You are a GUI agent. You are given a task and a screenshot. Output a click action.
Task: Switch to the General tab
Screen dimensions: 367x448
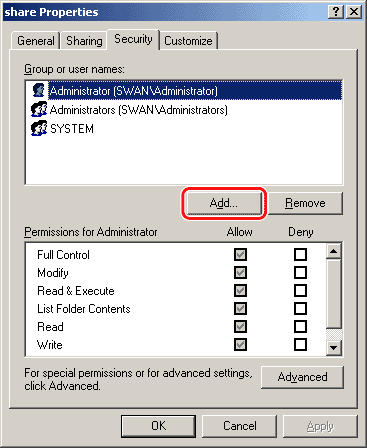(36, 41)
